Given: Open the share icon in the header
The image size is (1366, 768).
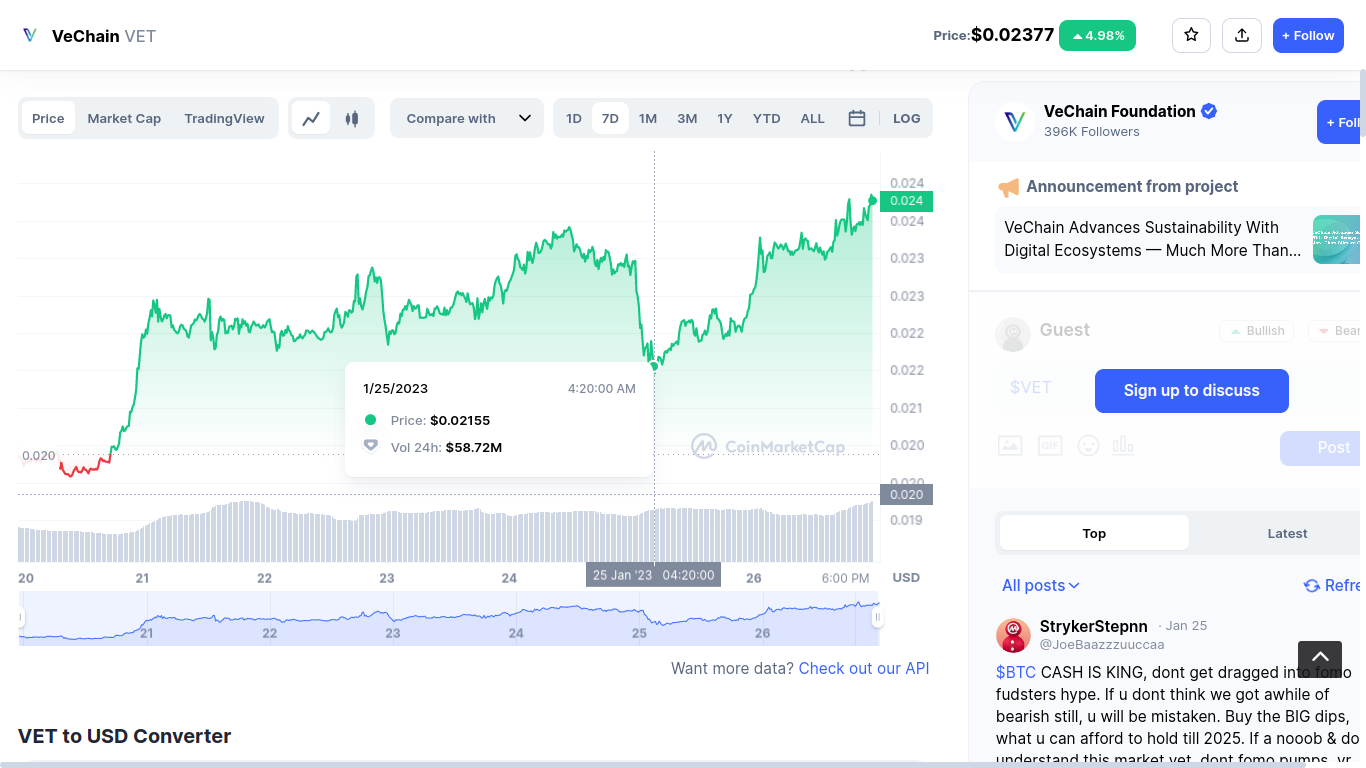Looking at the screenshot, I should click(1242, 35).
